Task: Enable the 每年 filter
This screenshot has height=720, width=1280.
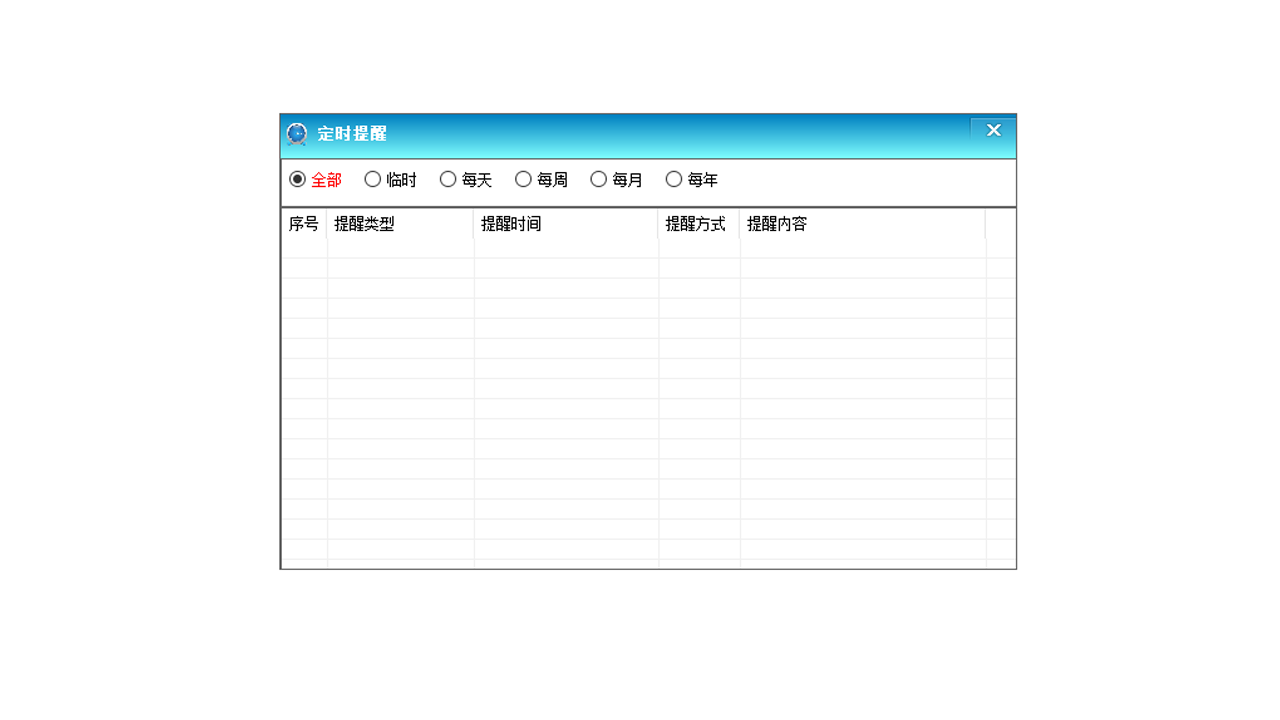Action: click(674, 179)
